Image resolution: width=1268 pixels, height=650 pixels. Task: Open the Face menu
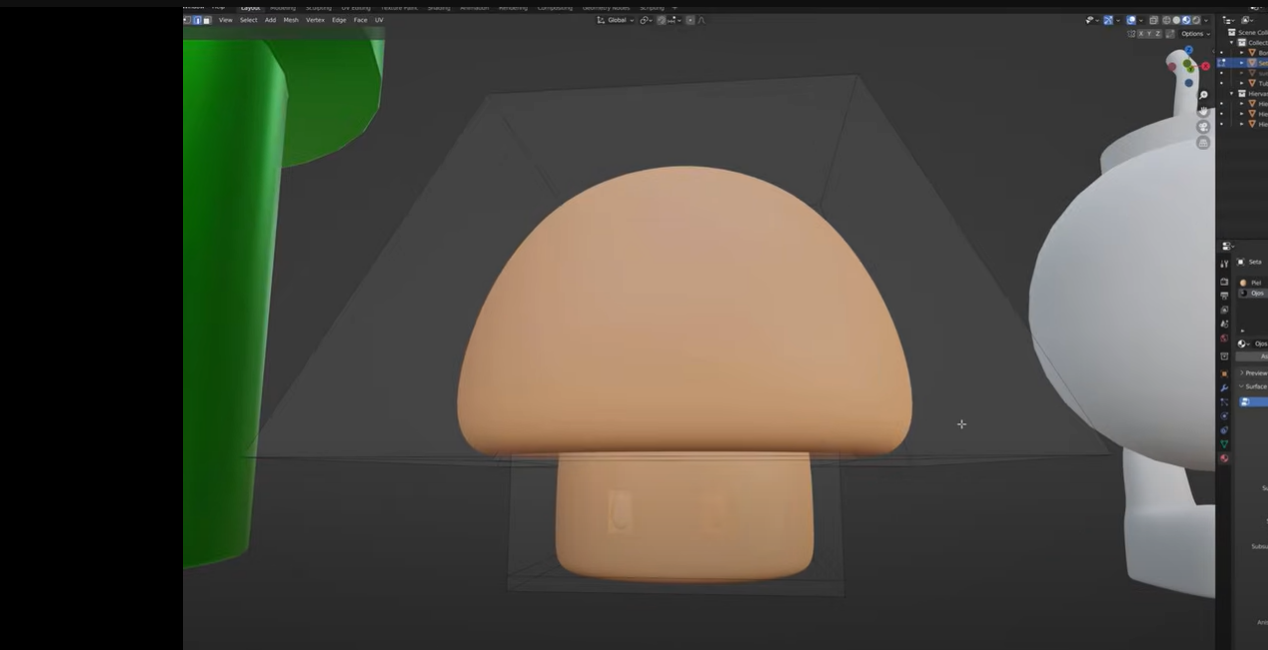tap(360, 20)
